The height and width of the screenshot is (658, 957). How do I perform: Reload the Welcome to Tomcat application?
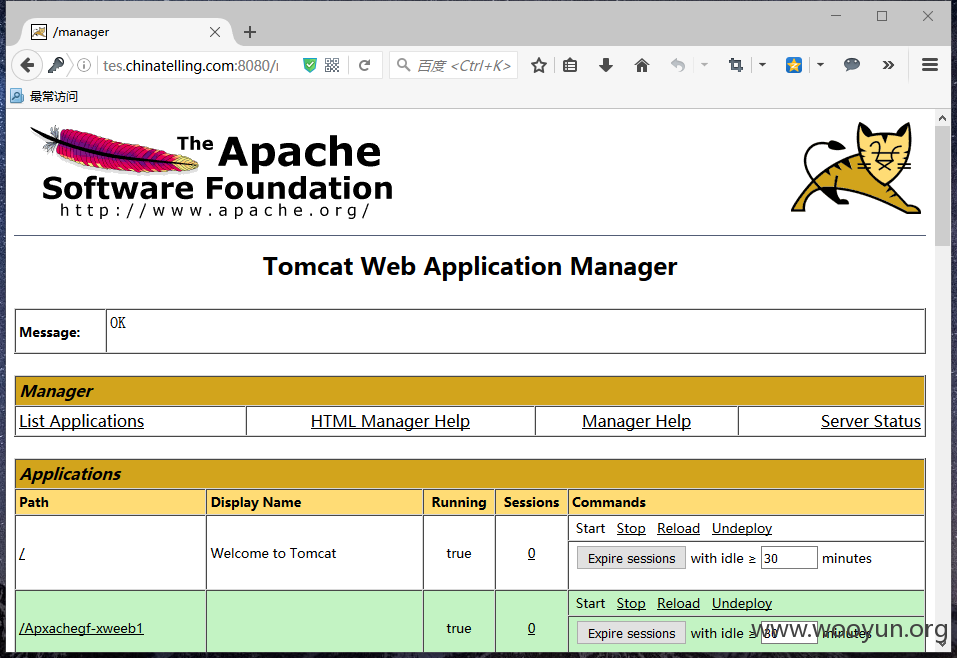(678, 528)
